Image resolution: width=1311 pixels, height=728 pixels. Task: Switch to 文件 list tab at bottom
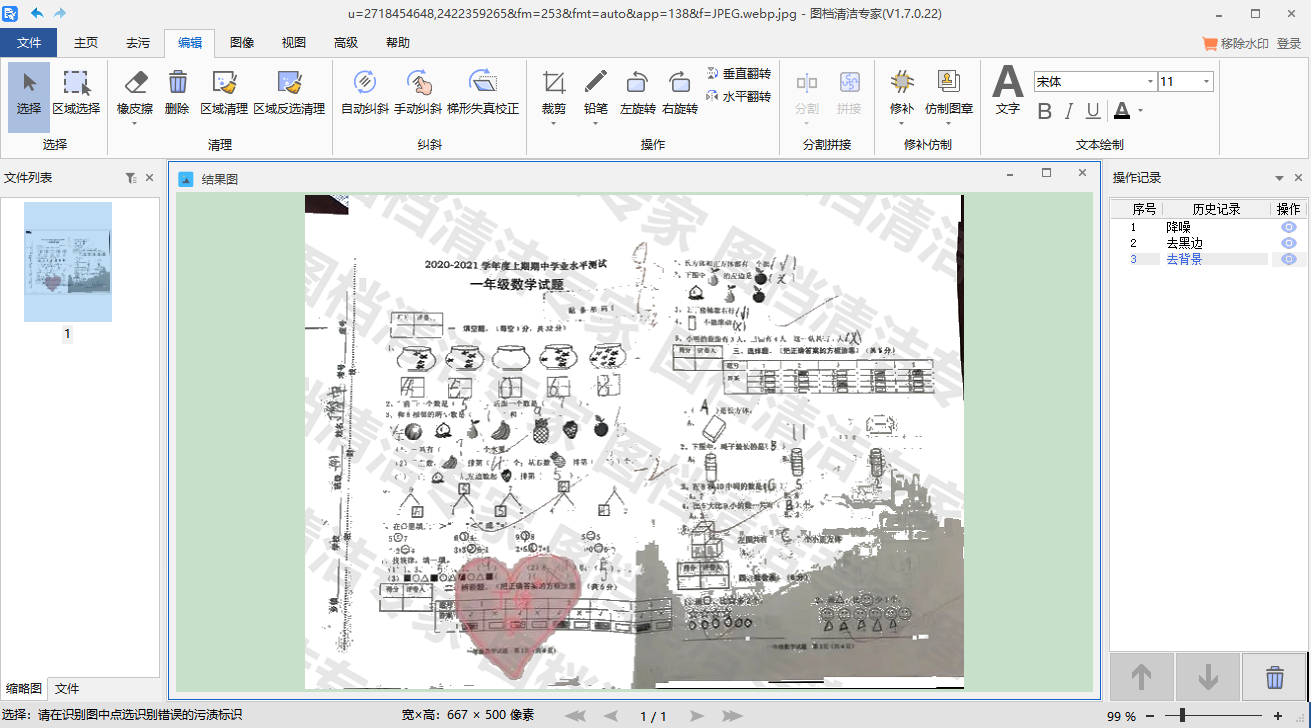pos(67,689)
